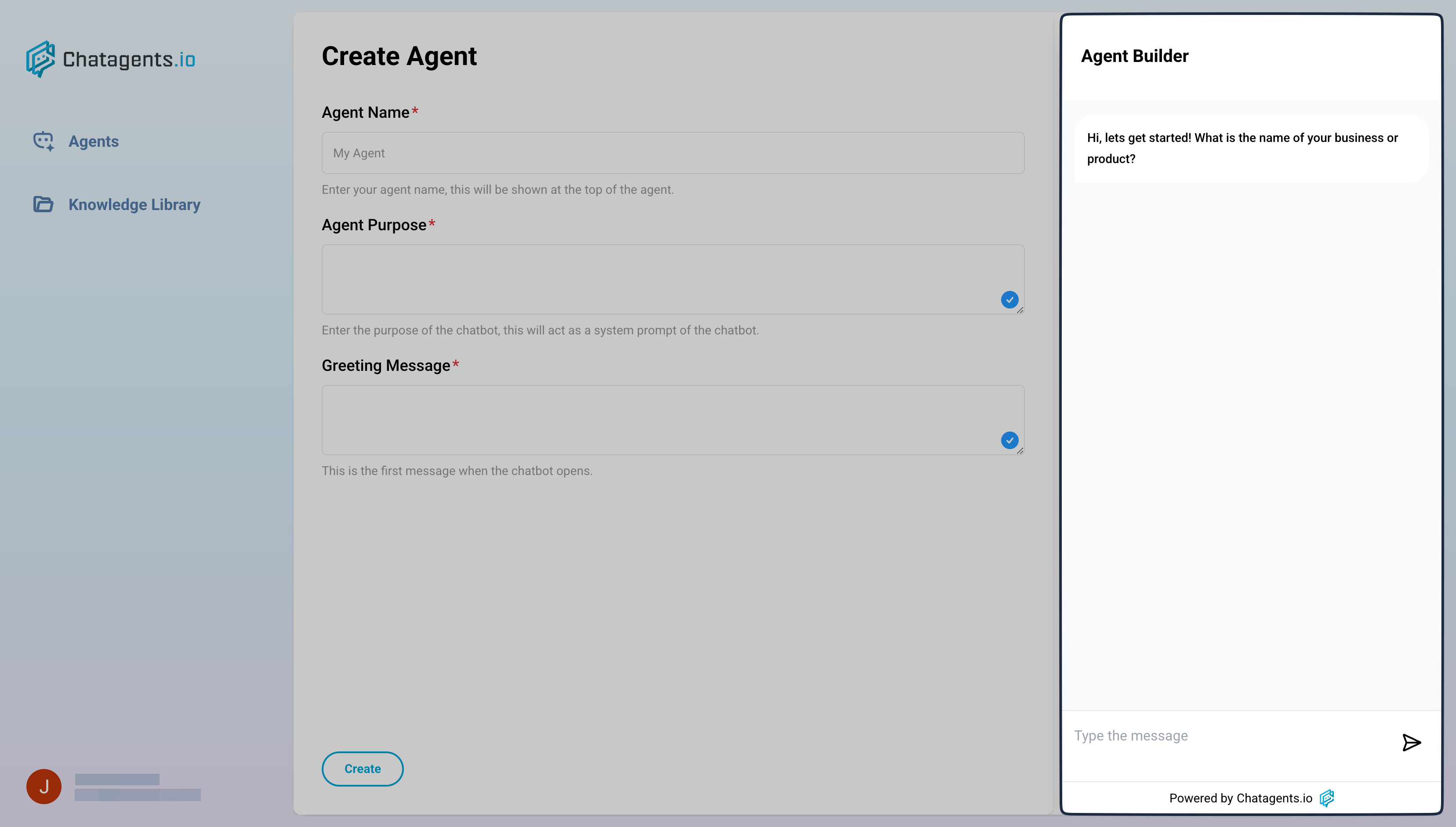1456x827 pixels.
Task: Click the small Chatagents logo in footer
Action: pyautogui.click(x=1326, y=798)
